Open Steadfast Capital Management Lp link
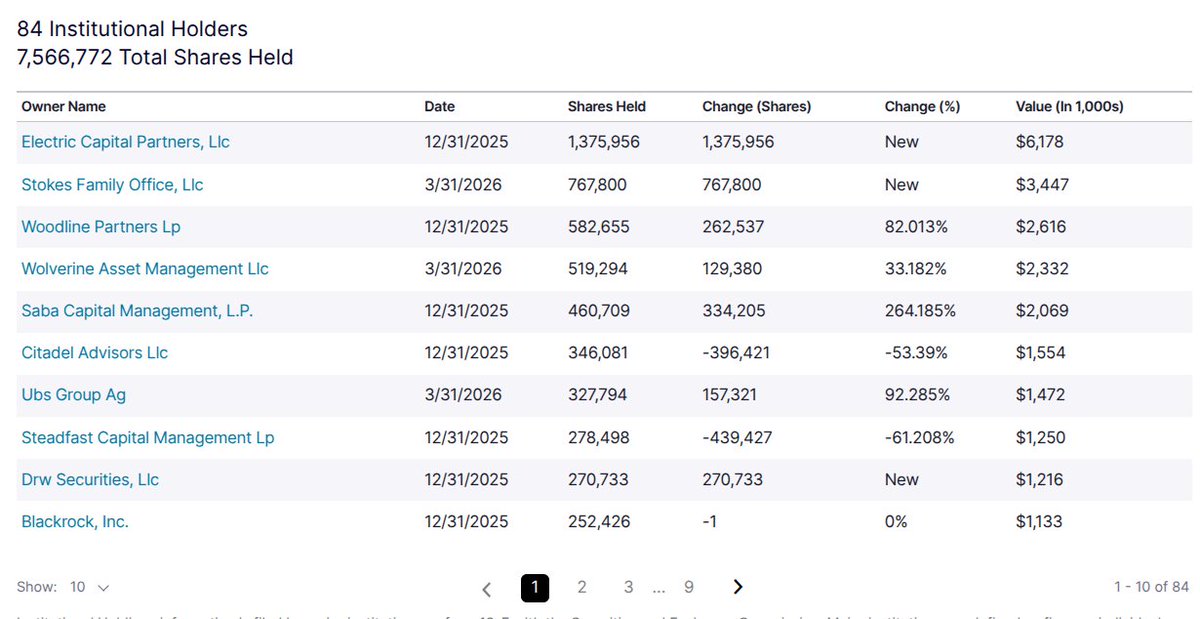The height and width of the screenshot is (619, 1200). [147, 438]
